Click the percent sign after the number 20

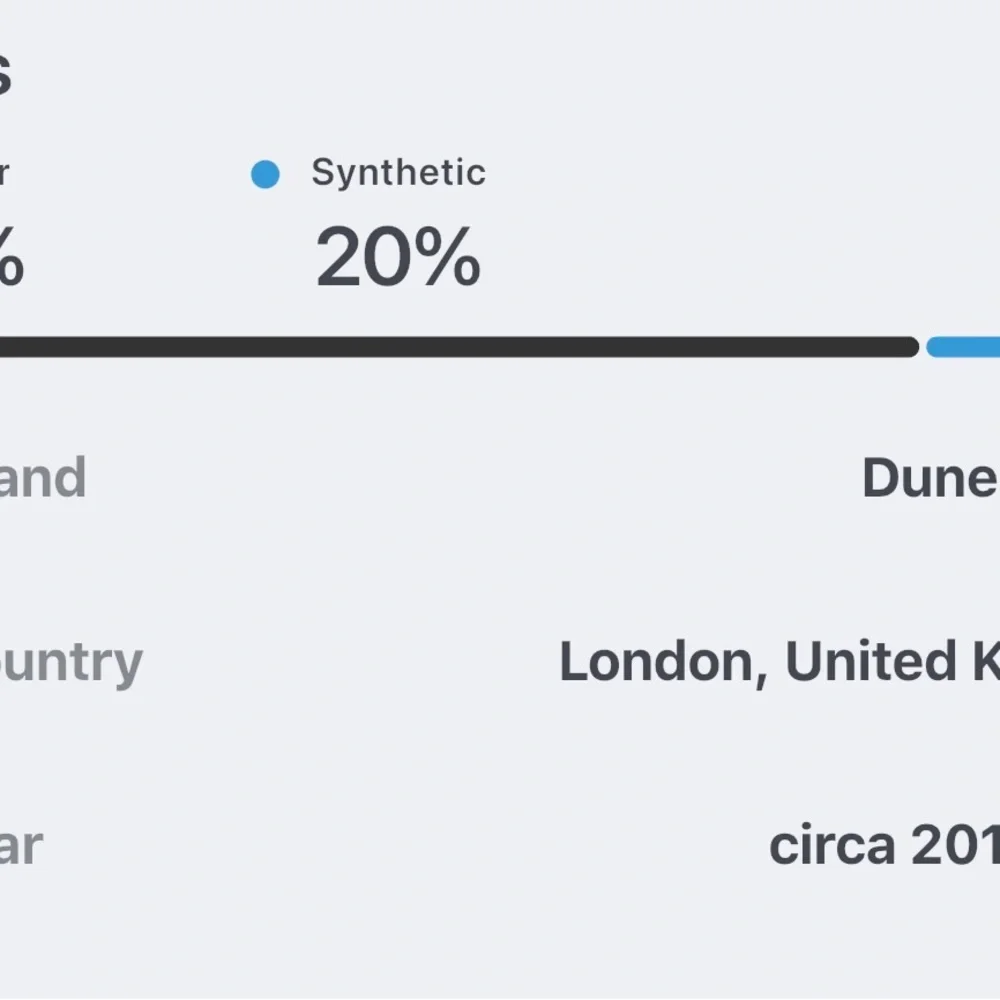tap(446, 258)
